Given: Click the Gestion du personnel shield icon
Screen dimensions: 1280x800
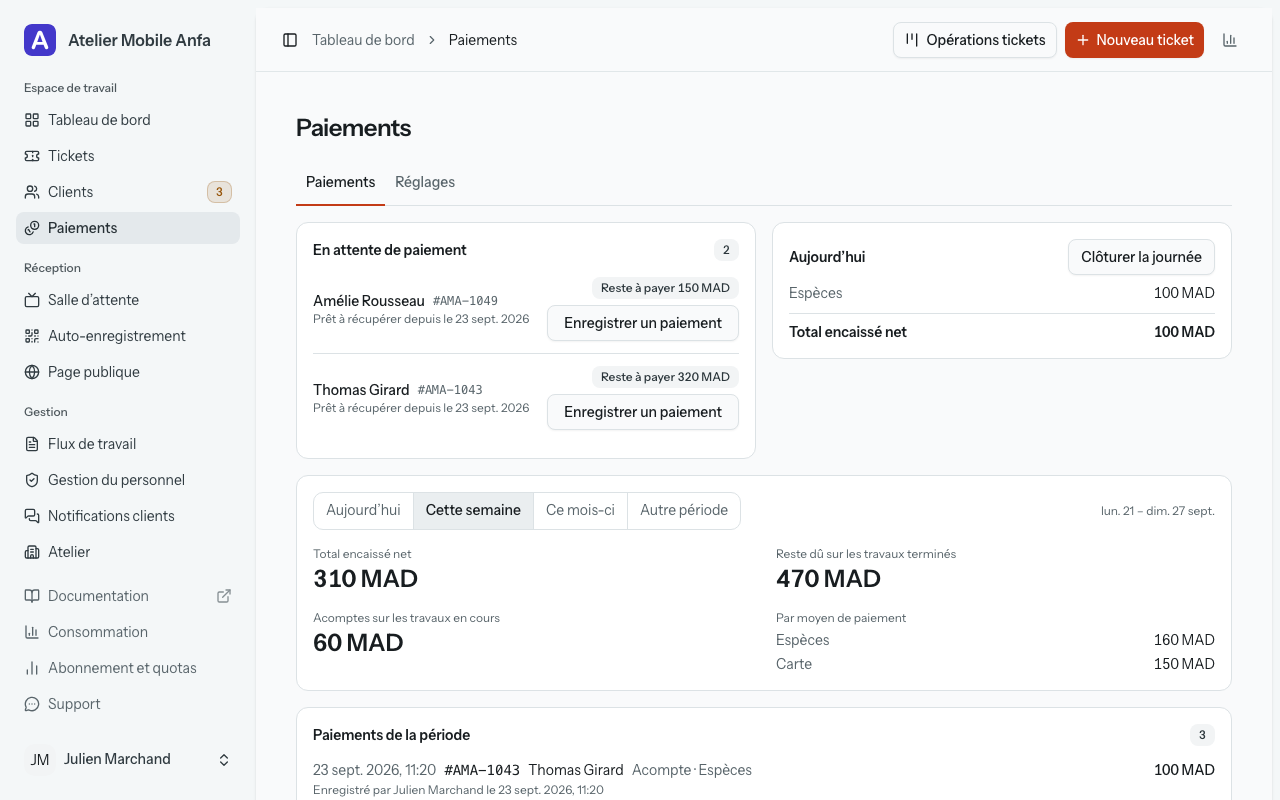Looking at the screenshot, I should [x=32, y=480].
